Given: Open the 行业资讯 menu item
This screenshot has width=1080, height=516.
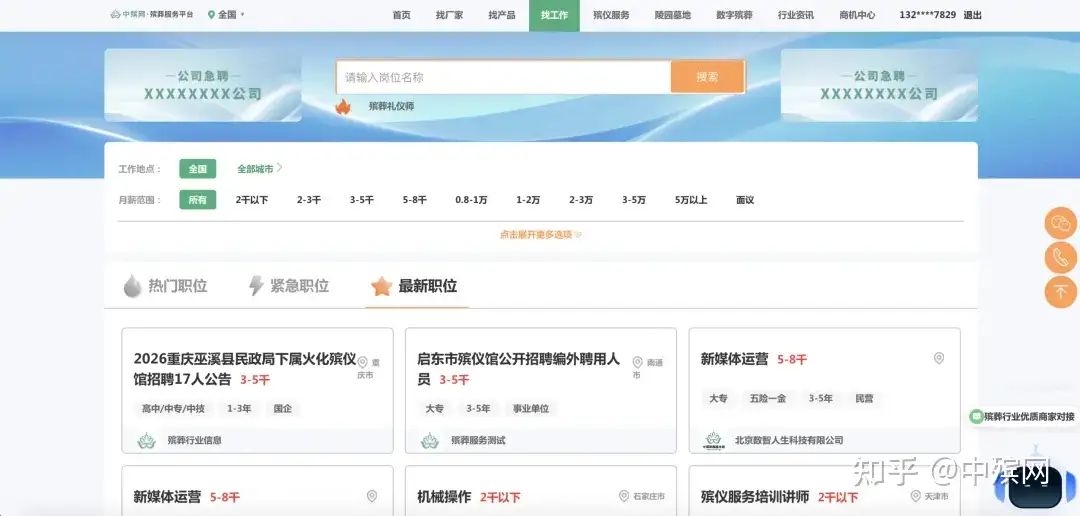Looking at the screenshot, I should click(x=796, y=15).
